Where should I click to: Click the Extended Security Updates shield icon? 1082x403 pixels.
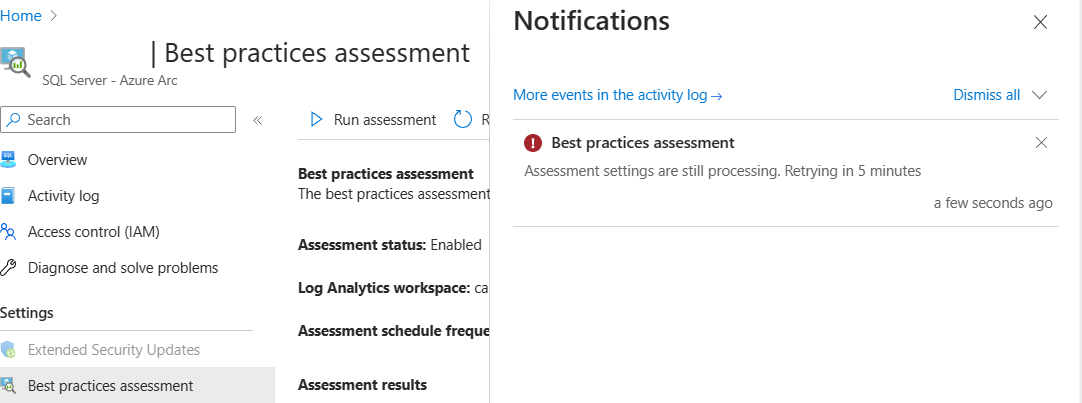point(9,350)
